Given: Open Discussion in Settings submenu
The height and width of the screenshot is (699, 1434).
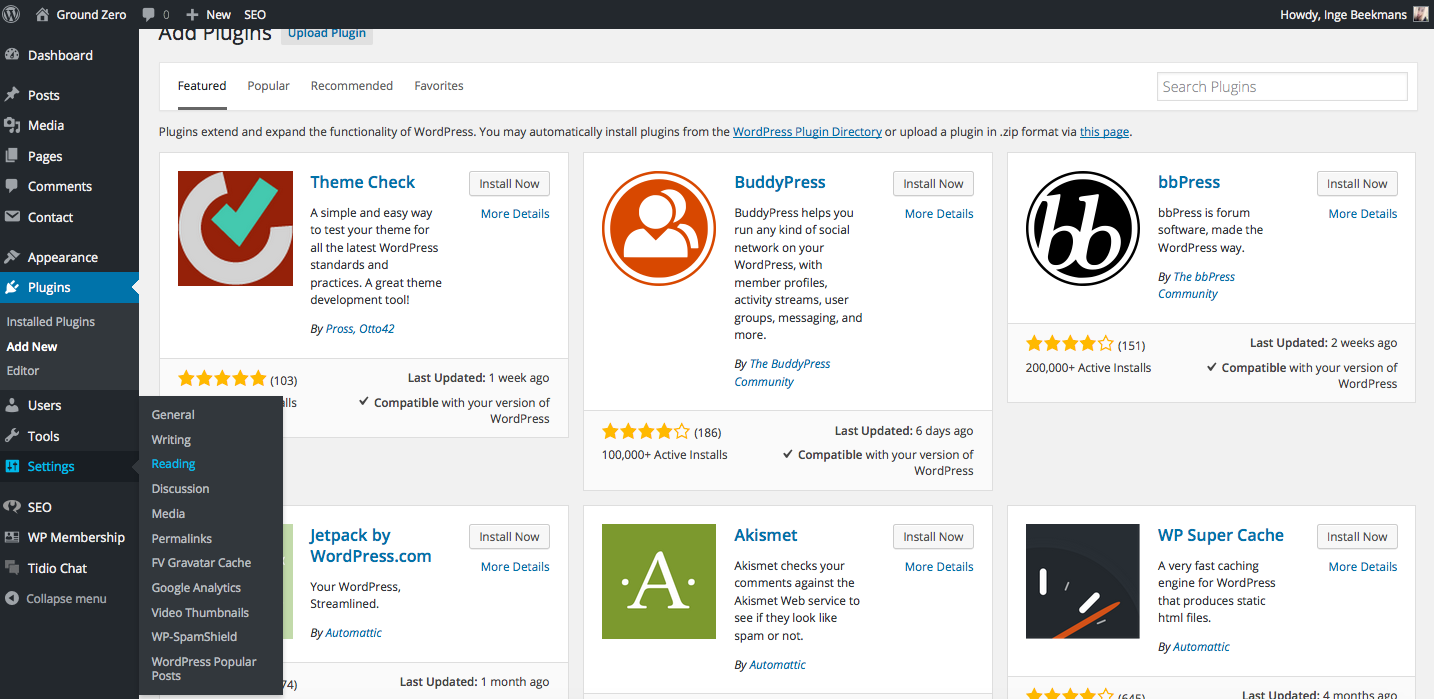Looking at the screenshot, I should [x=180, y=489].
